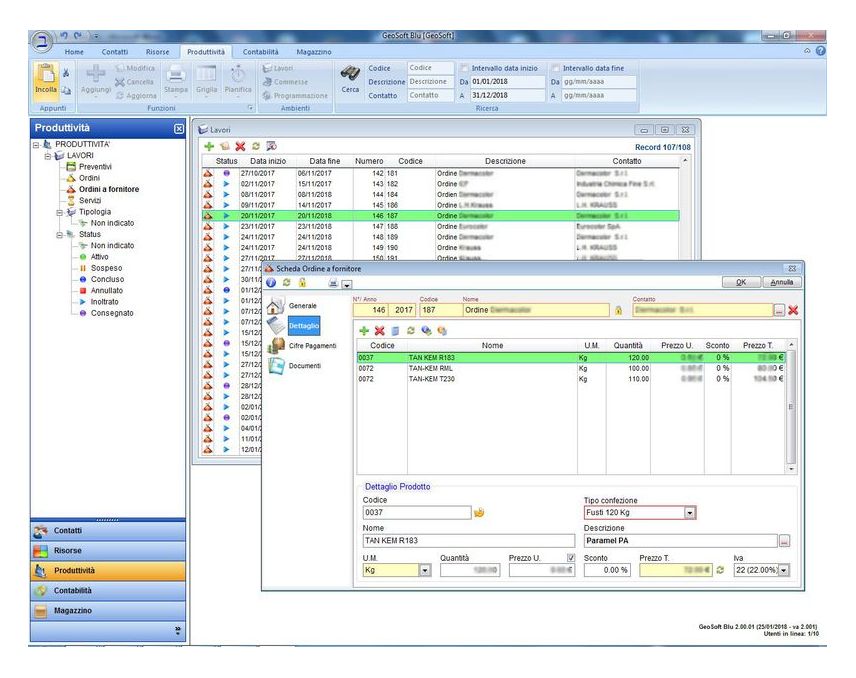Viewport: 856px width, 678px height.
Task: Select Ordini a fornitore in the tree
Action: [109, 189]
